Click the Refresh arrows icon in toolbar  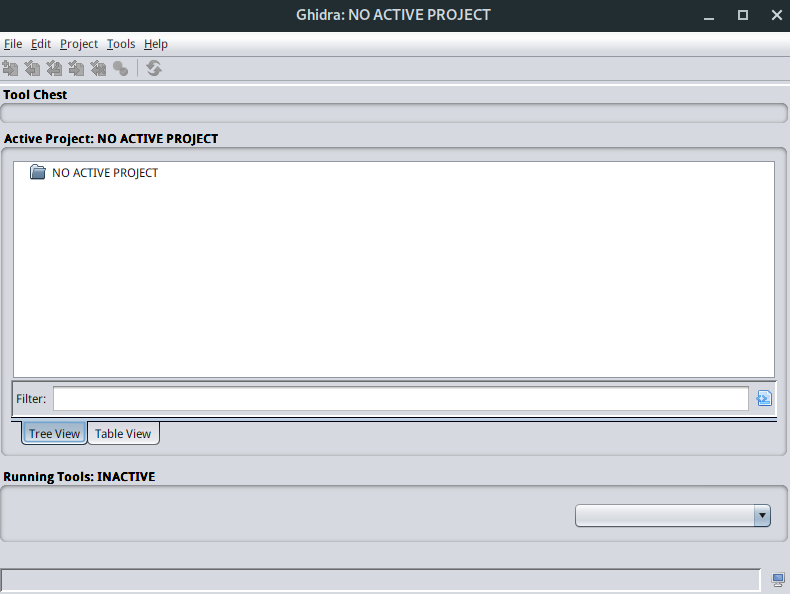pyautogui.click(x=154, y=68)
